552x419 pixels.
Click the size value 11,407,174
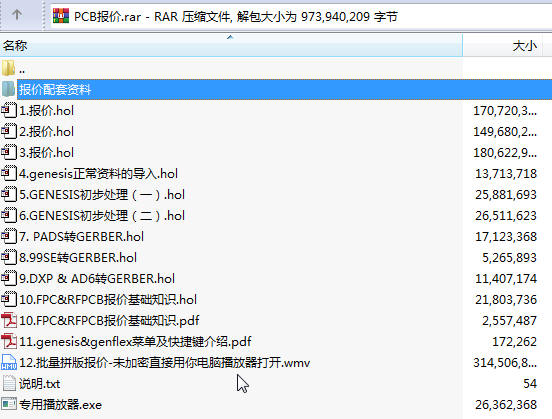point(506,279)
